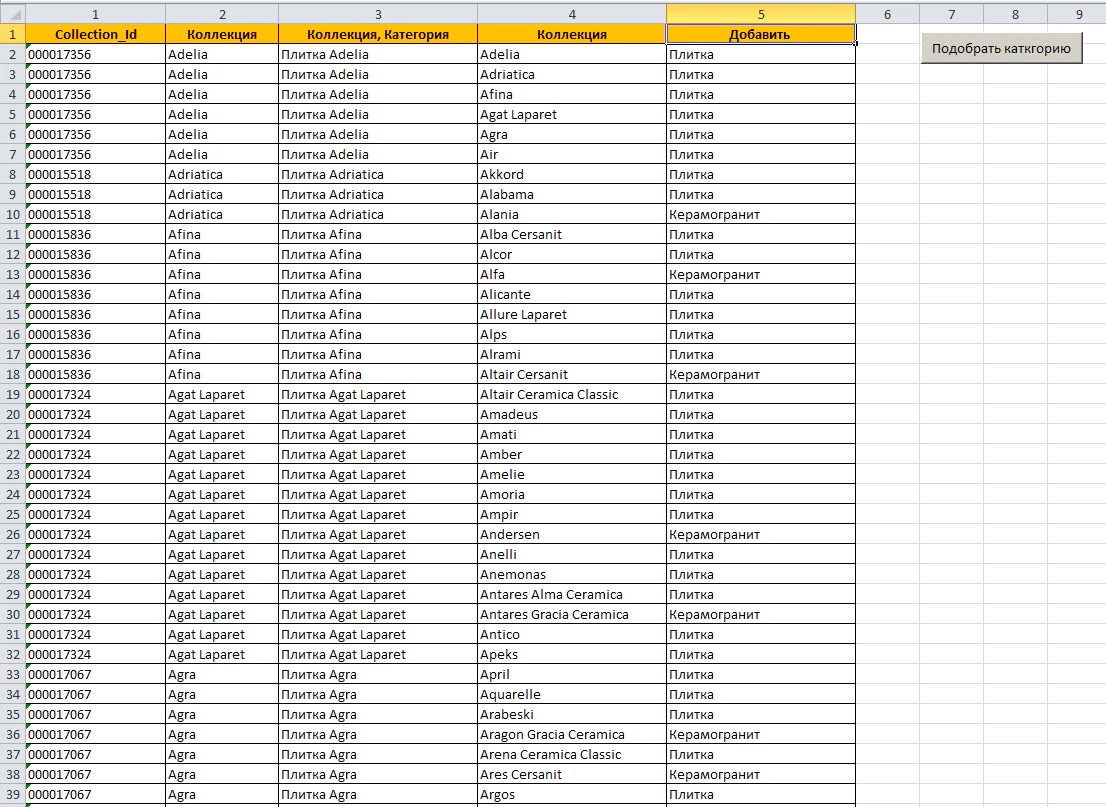This screenshot has width=1106, height=807.
Task: Select column 7 header
Action: point(952,14)
